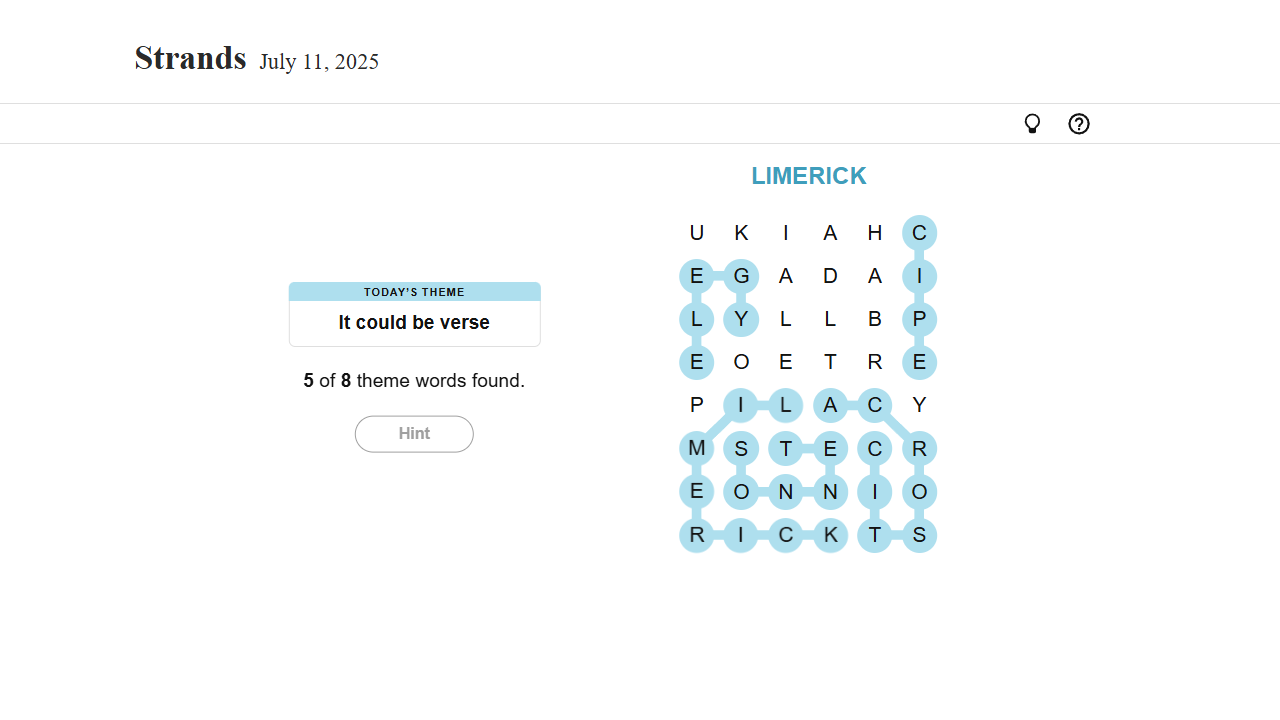Viewport: 1280px width, 720px height.
Task: Select the letter U in the grid
Action: (x=697, y=233)
